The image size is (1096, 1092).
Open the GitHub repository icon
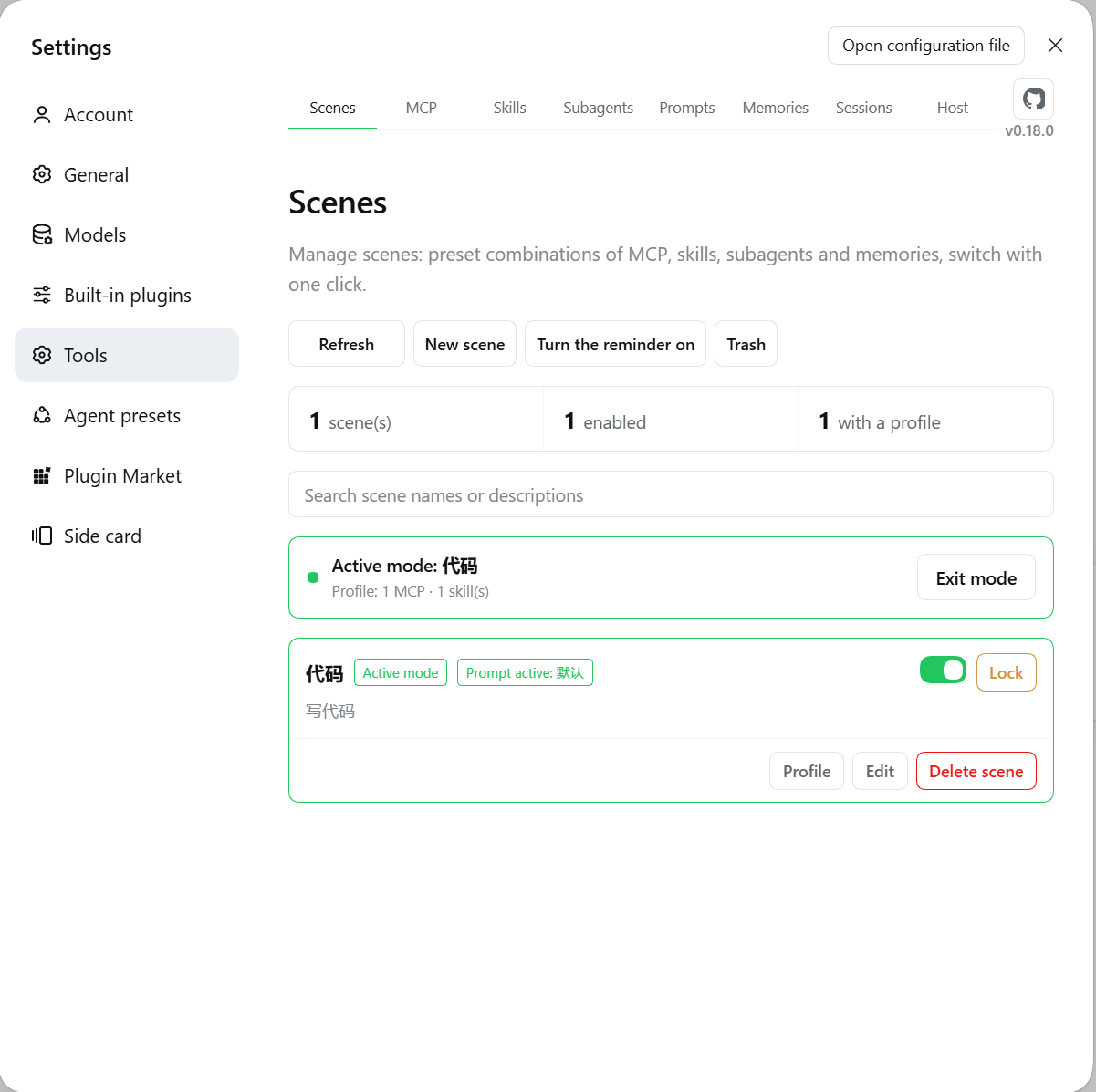coord(1034,99)
